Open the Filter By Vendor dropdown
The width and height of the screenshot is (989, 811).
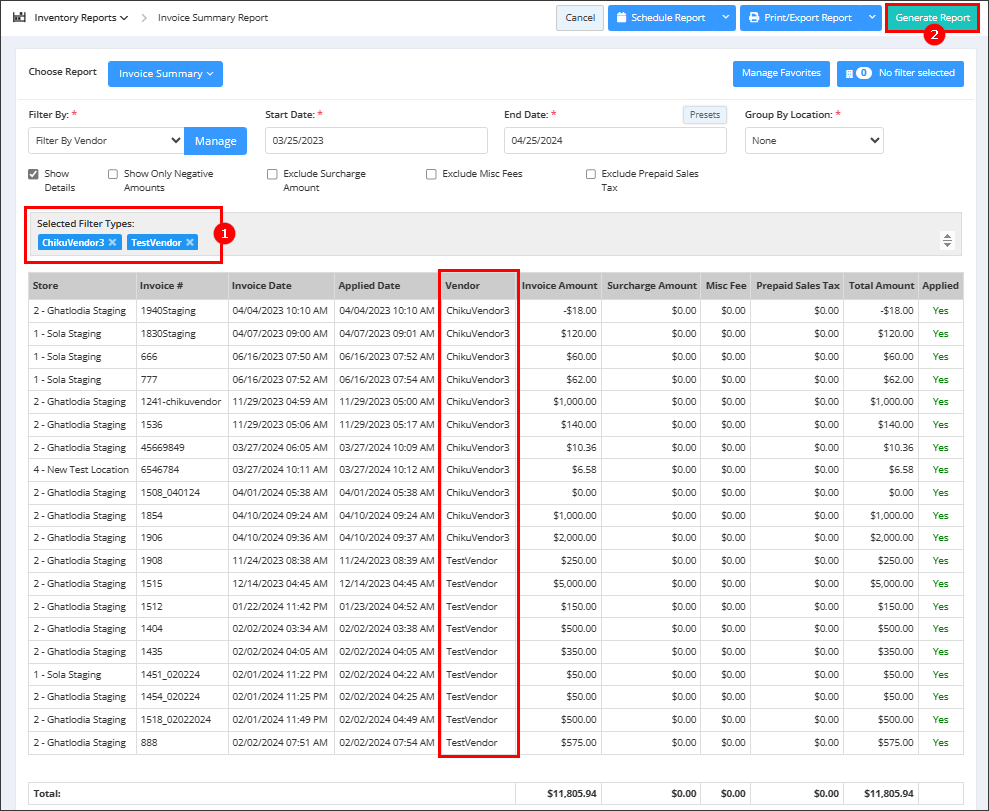(x=106, y=141)
